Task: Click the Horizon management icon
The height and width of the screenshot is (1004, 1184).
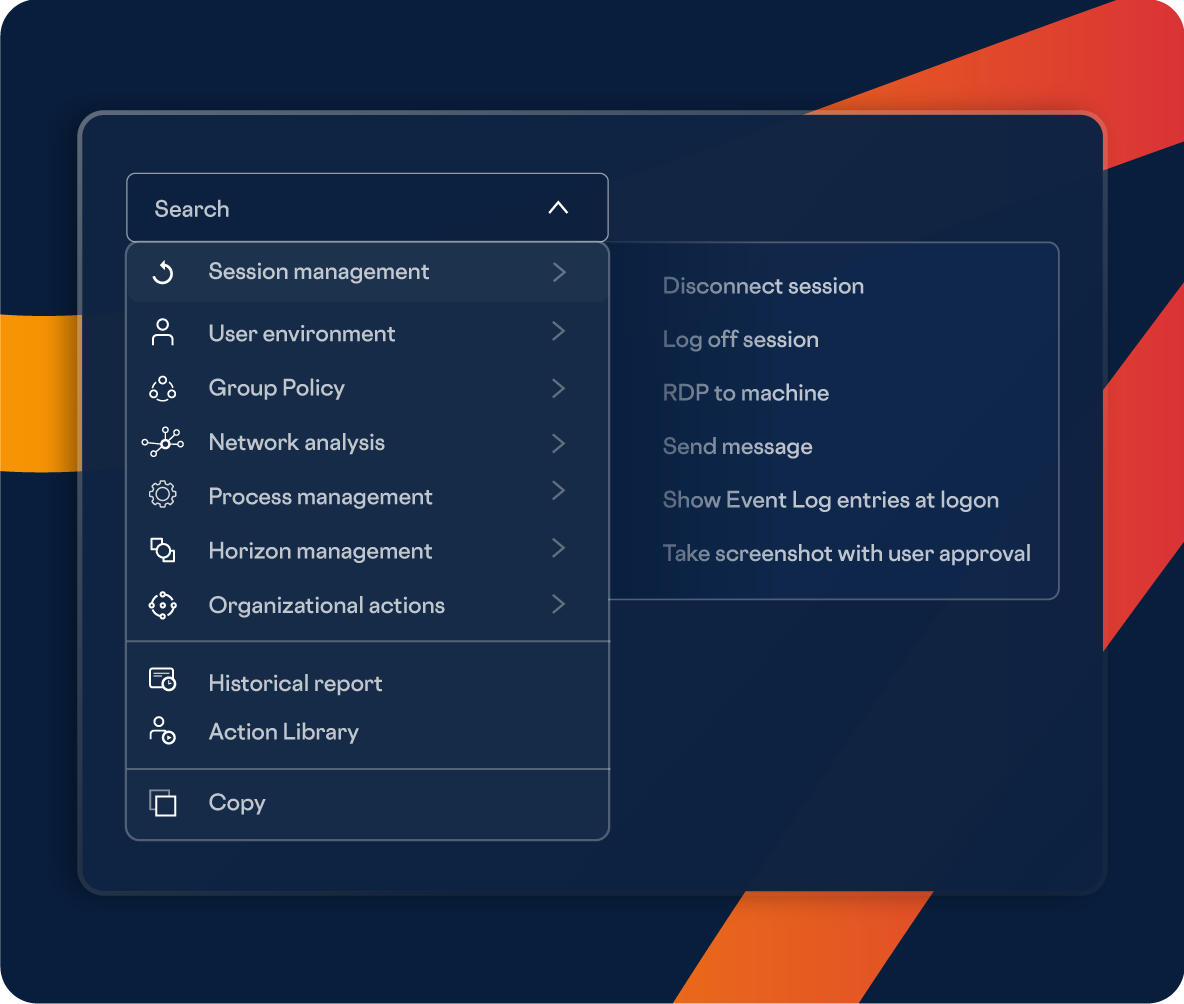Action: [x=163, y=550]
